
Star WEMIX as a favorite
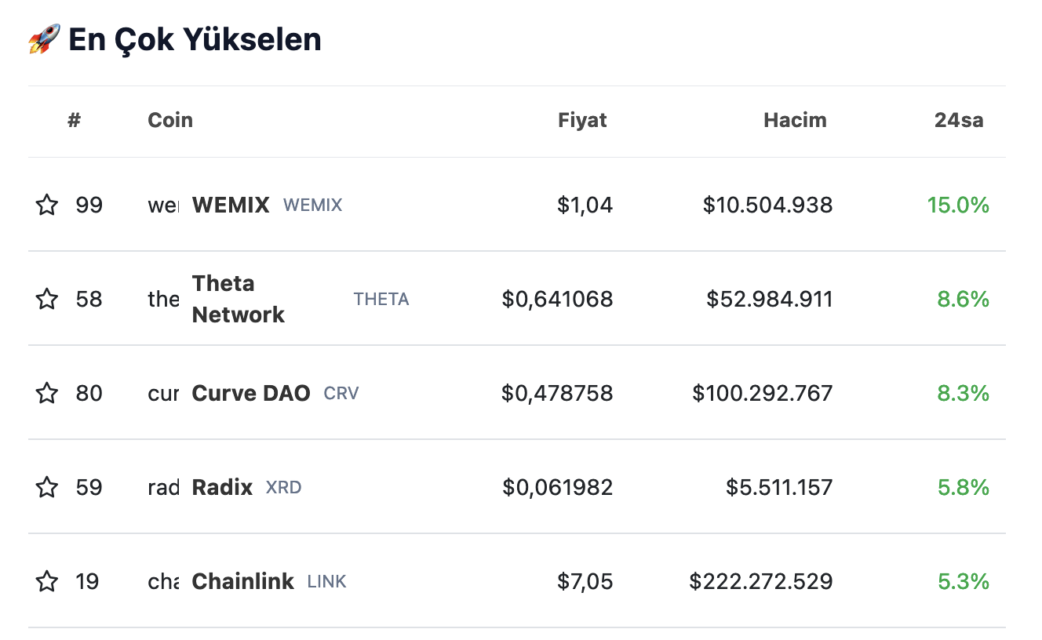pyautogui.click(x=47, y=205)
